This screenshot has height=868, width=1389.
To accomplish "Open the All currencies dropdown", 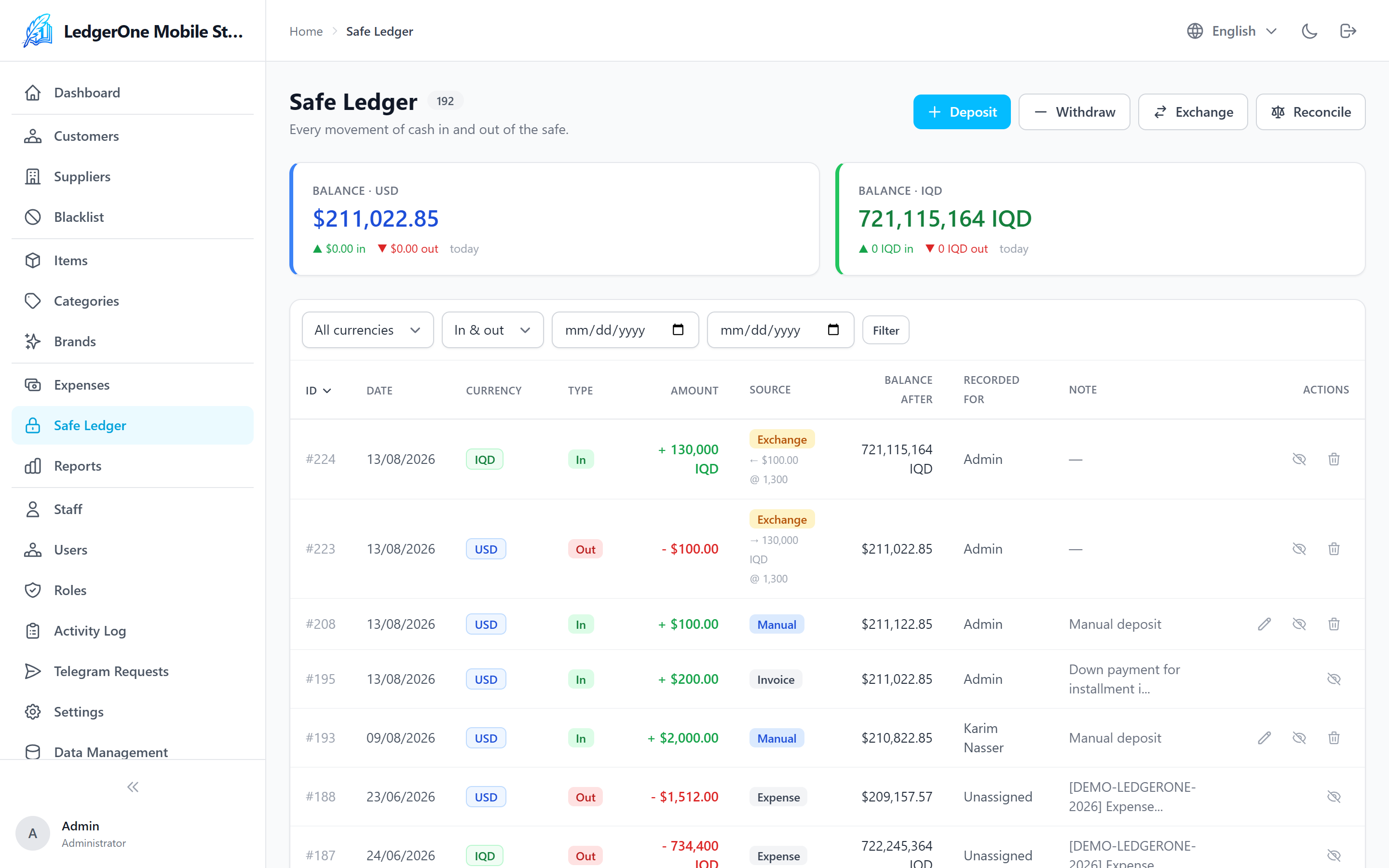I will (x=368, y=329).
